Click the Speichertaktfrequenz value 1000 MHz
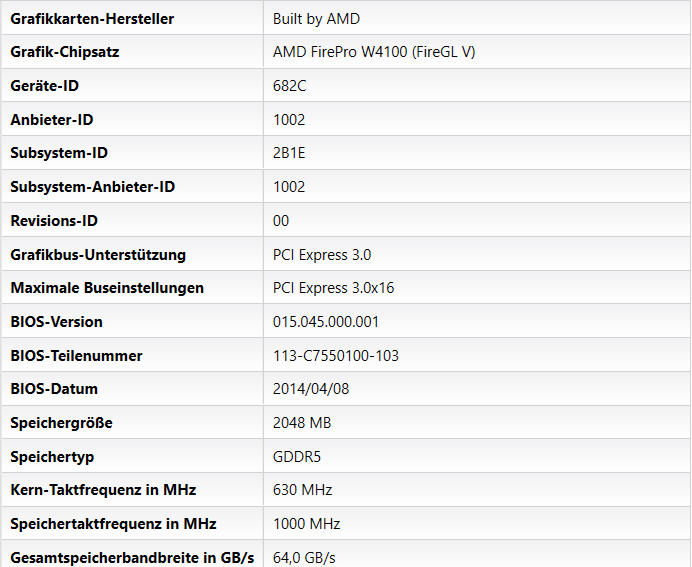The width and height of the screenshot is (692, 567). tap(306, 524)
